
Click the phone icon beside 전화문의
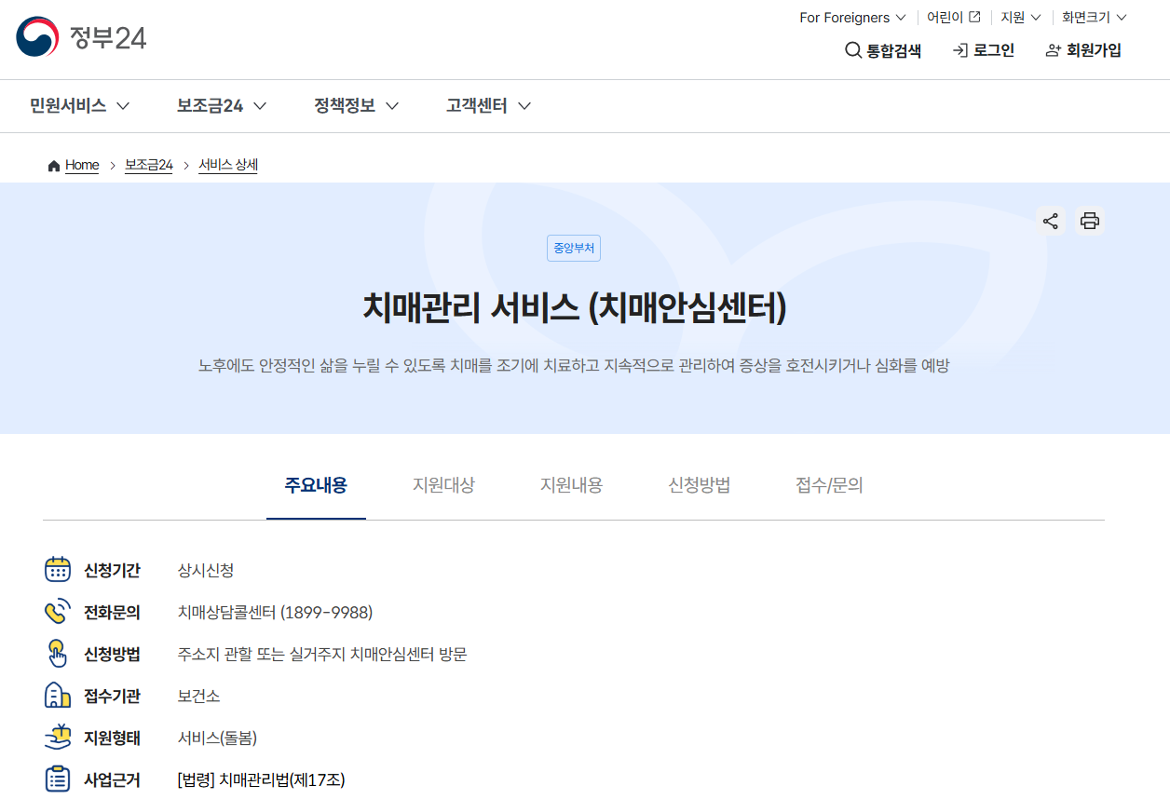(58, 612)
